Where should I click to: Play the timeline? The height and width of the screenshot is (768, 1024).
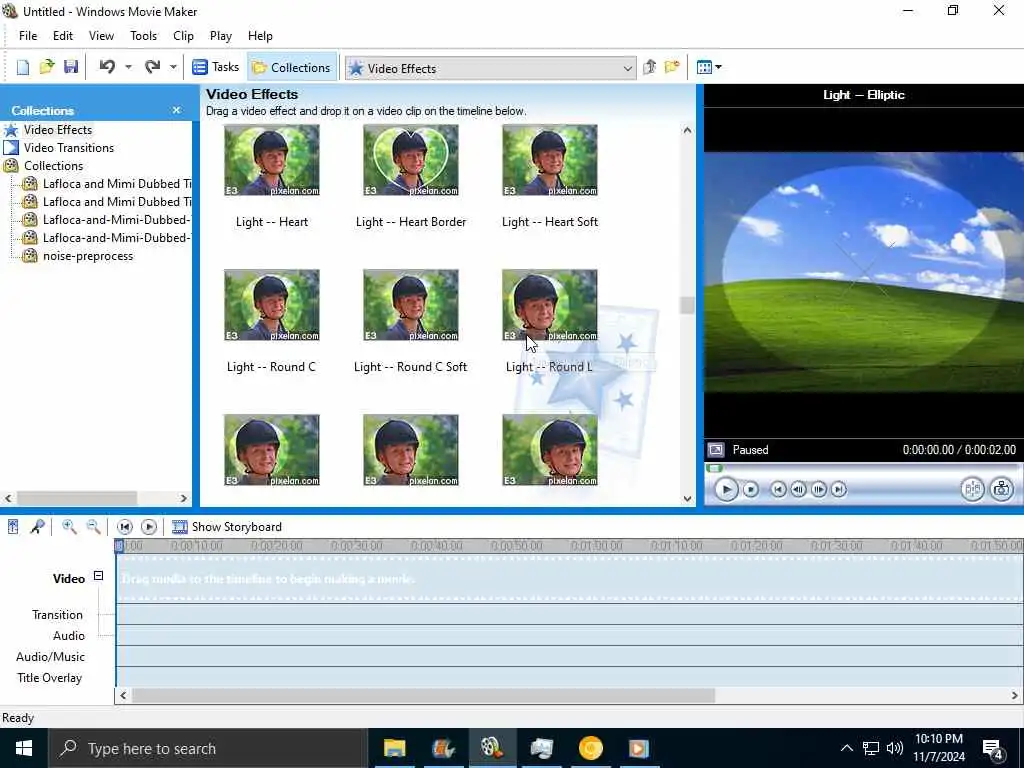[x=149, y=526]
